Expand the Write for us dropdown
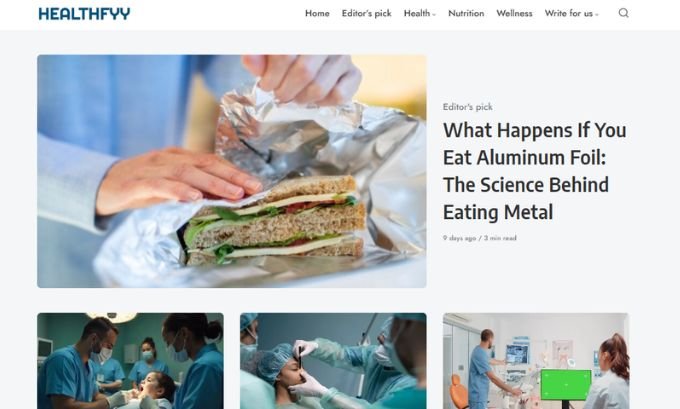The height and width of the screenshot is (409, 680). point(571,13)
